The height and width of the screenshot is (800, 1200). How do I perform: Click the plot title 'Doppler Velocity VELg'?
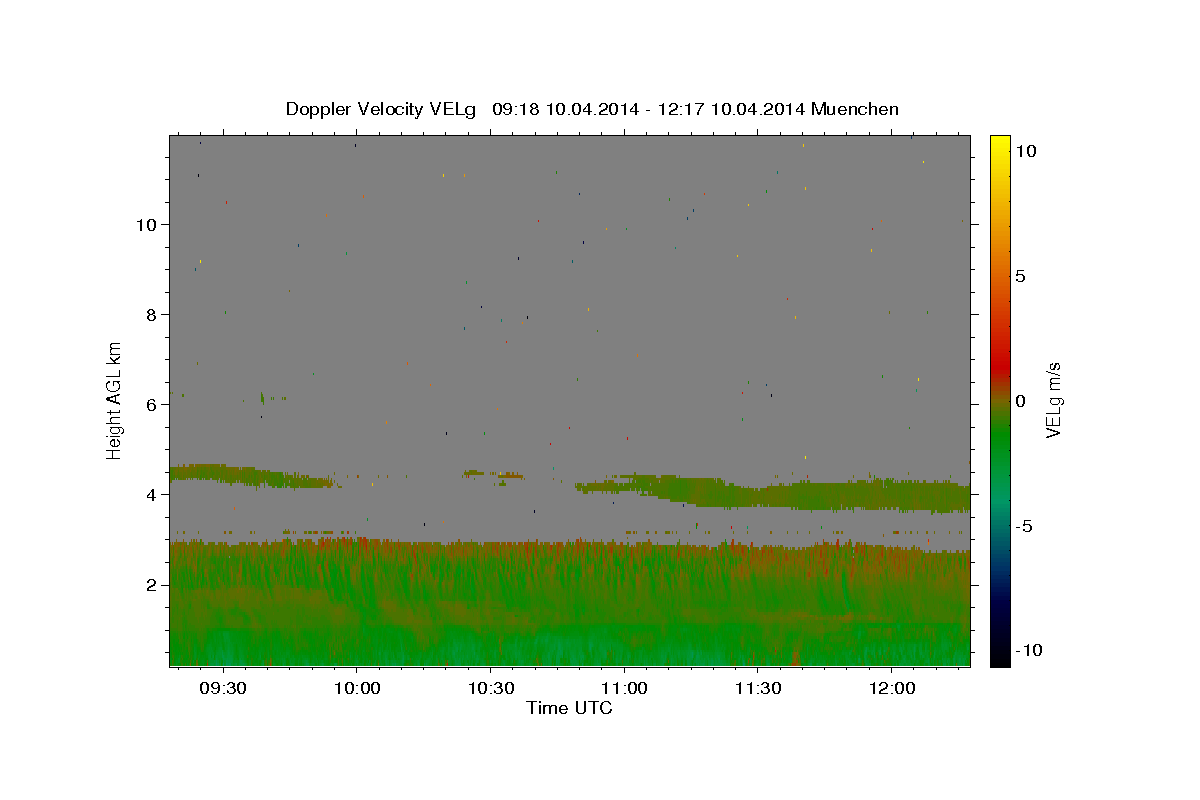tap(382, 109)
